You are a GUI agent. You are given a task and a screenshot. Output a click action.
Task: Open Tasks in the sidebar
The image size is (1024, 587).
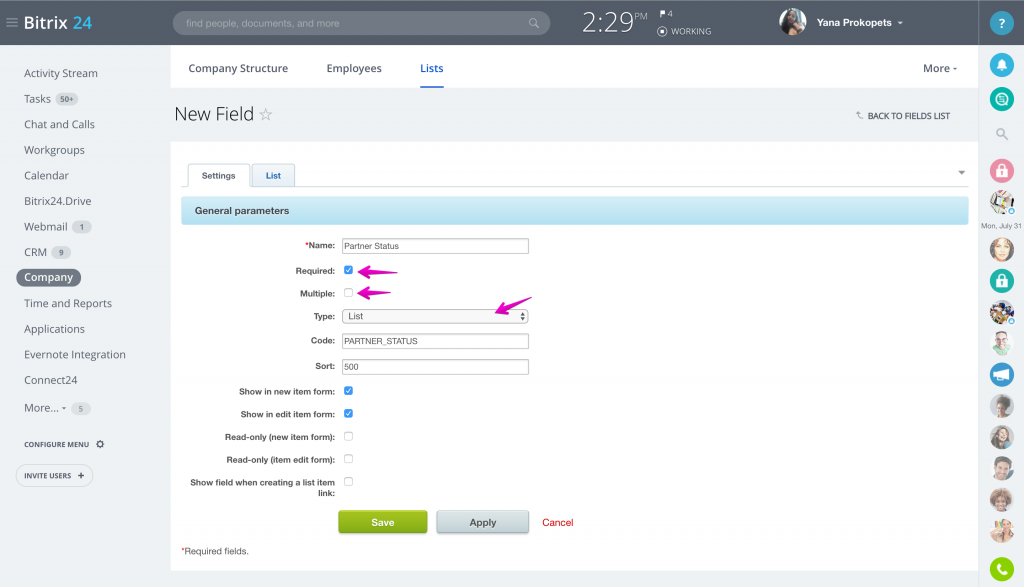[37, 99]
